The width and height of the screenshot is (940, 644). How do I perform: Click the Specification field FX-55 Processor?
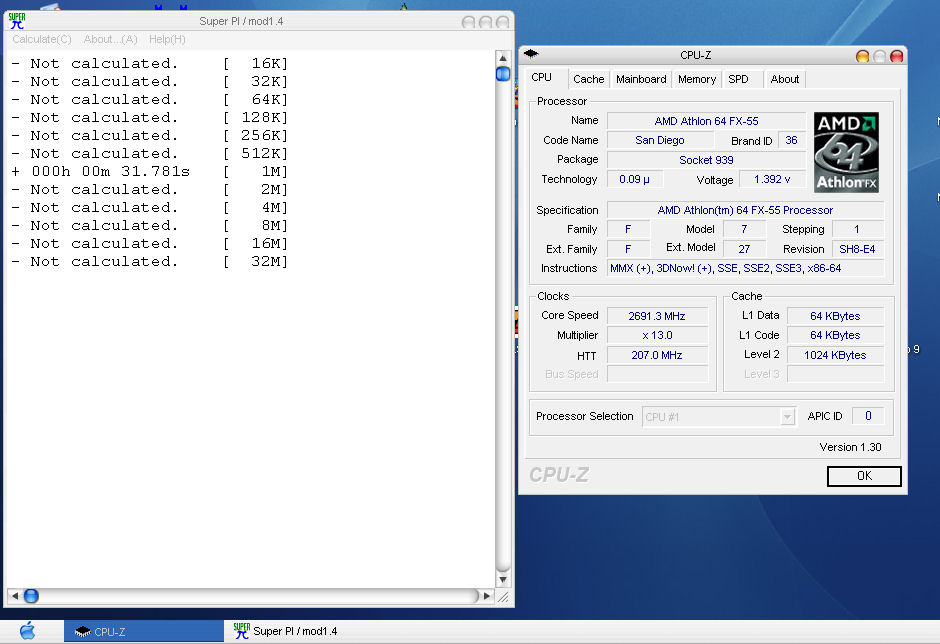tap(745, 210)
